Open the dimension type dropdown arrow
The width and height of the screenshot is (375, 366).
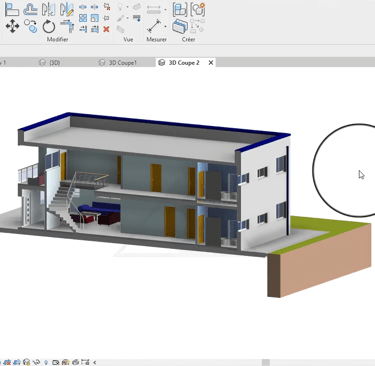pyautogui.click(x=165, y=10)
